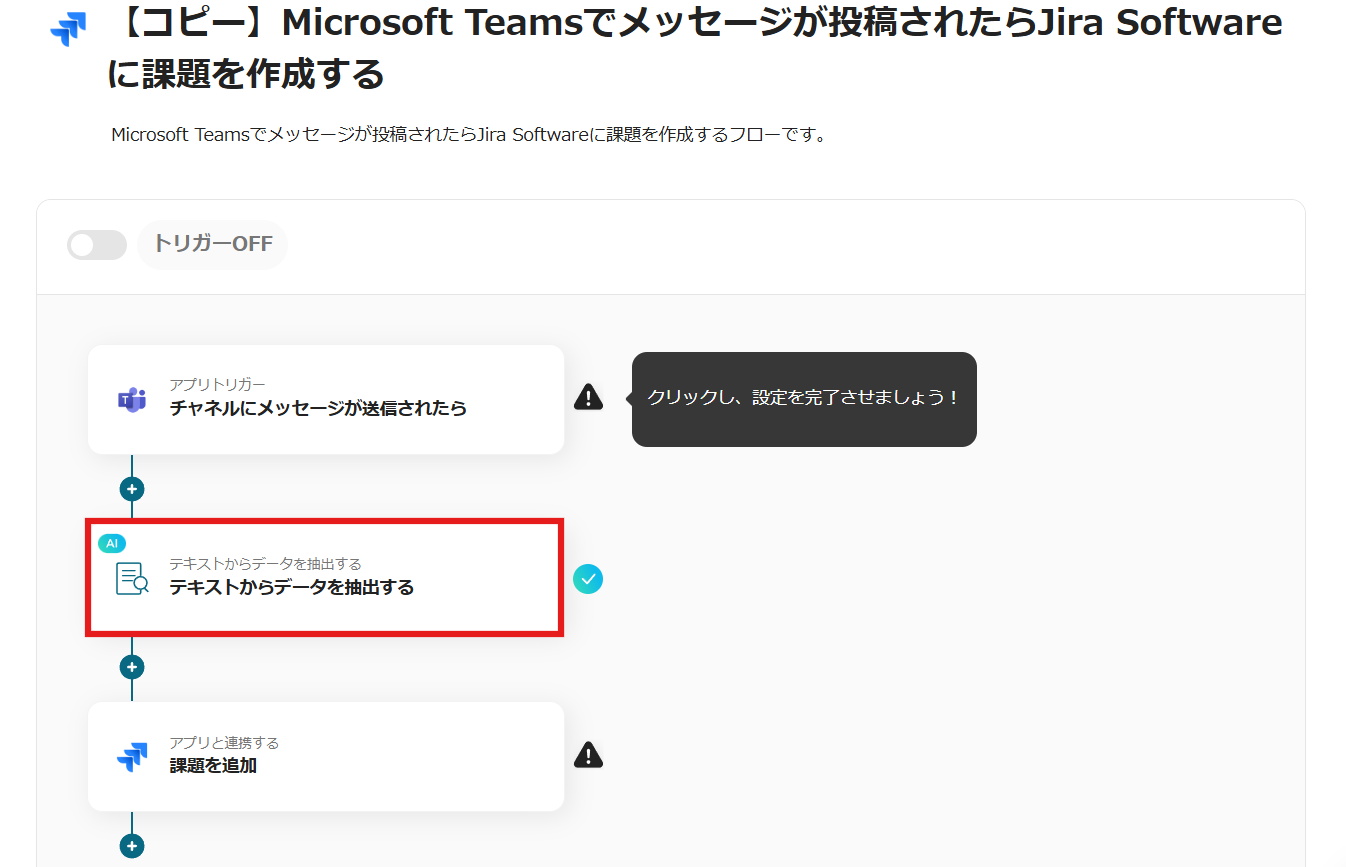Click the flow description text
Screen dimensions: 1346x867
(x=469, y=134)
